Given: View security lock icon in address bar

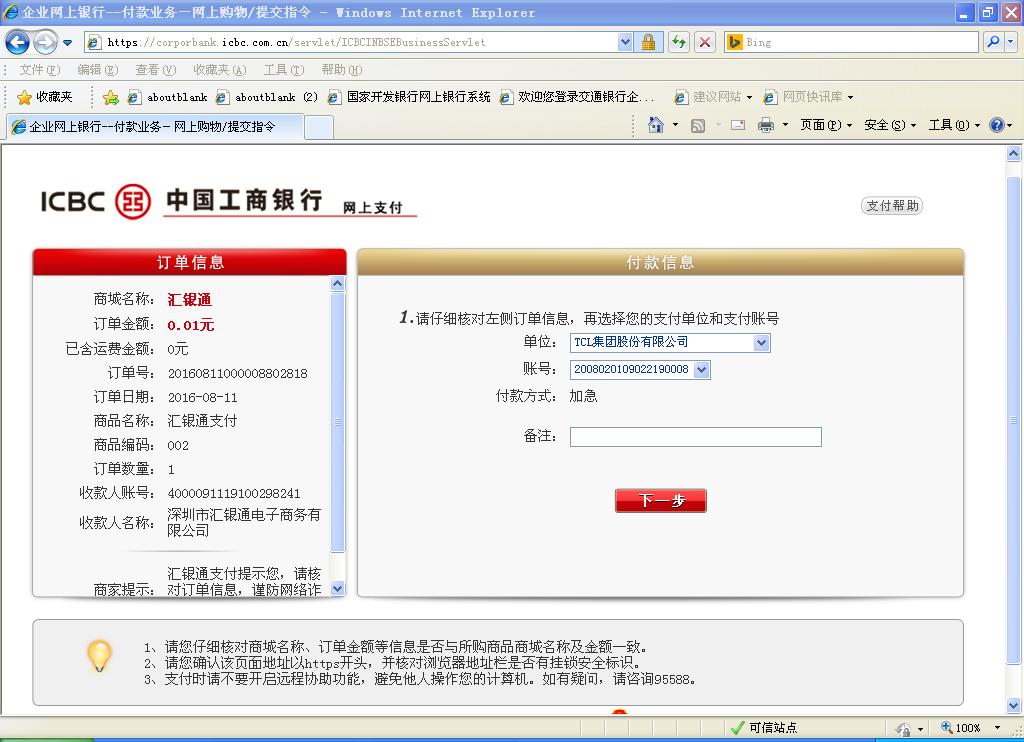Looking at the screenshot, I should (x=648, y=42).
